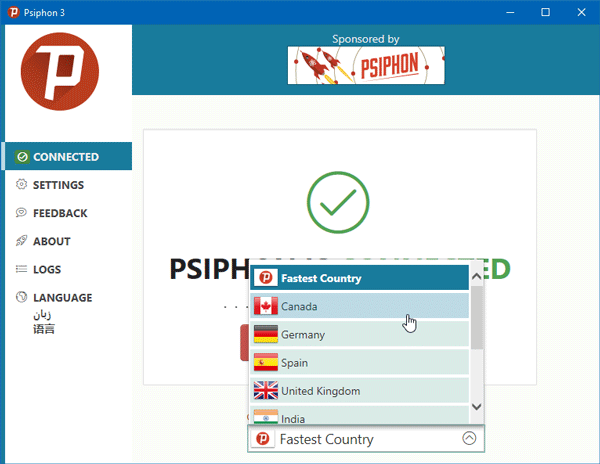The image size is (600, 464).
Task: Choose United Kingdom from the region list
Action: [x=360, y=391]
